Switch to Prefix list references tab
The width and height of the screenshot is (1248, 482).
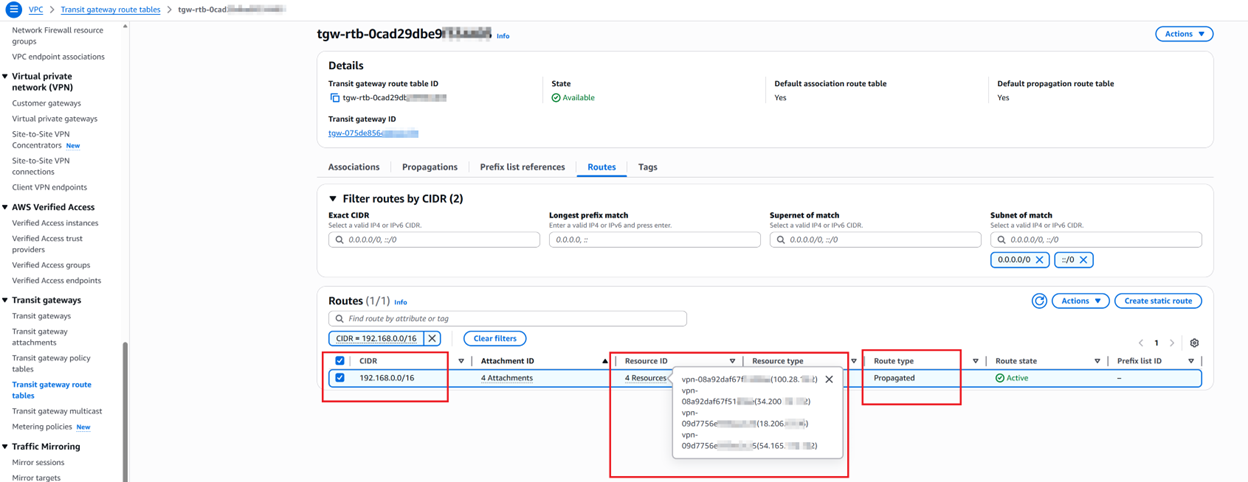pos(522,167)
